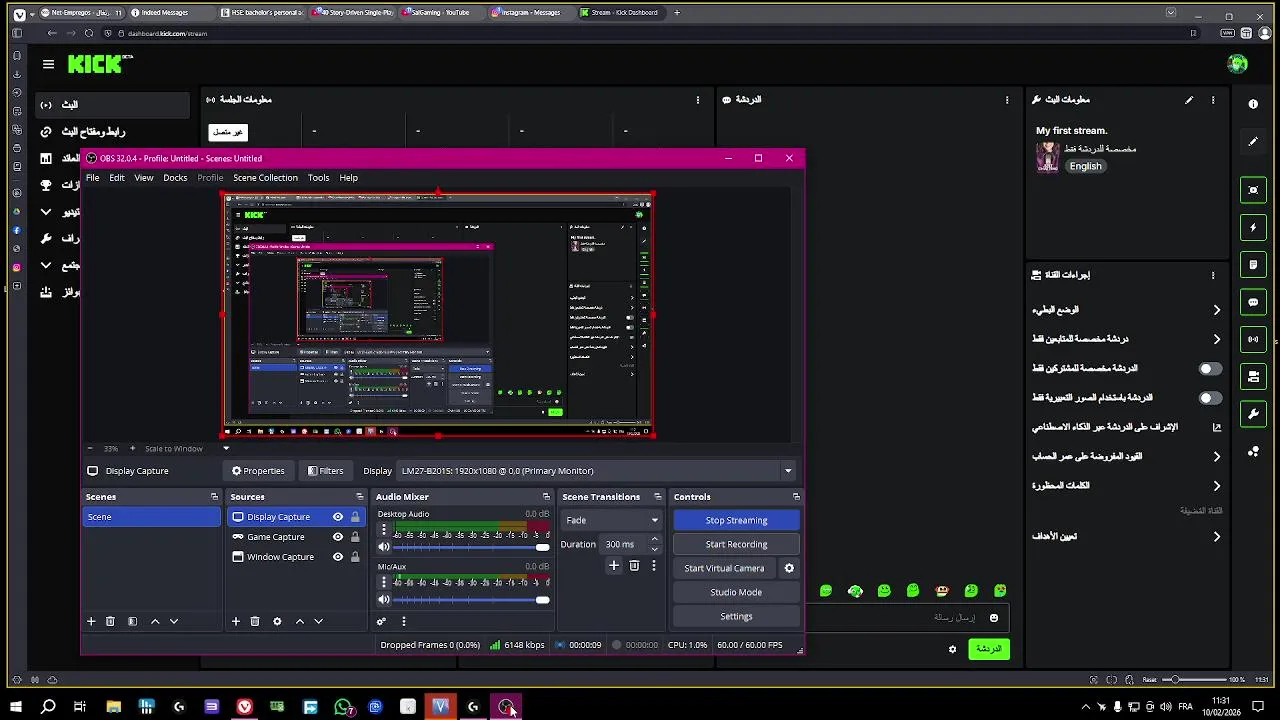Mute Desktop Audio speaker icon

point(383,547)
